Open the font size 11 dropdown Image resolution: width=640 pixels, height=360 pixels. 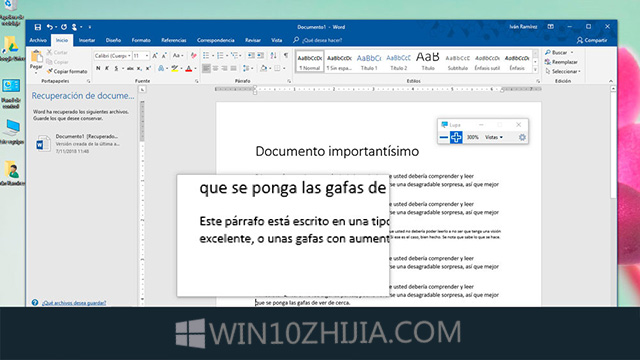pyautogui.click(x=147, y=56)
